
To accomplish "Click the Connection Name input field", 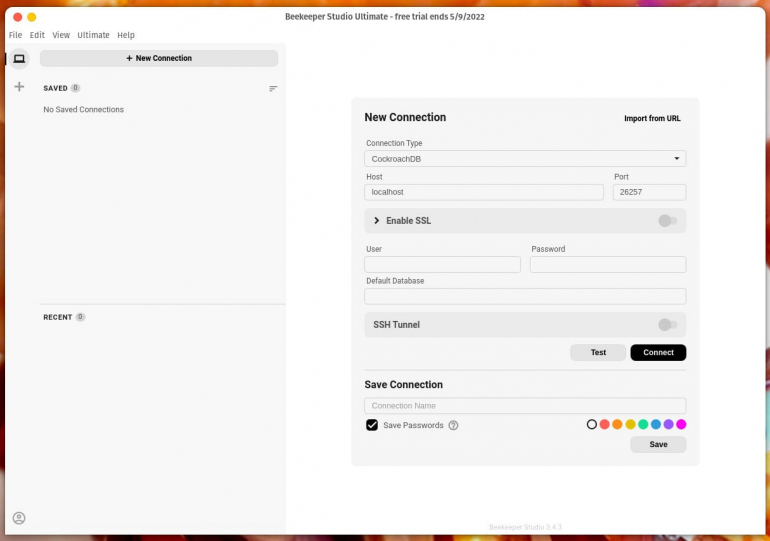I will point(525,406).
